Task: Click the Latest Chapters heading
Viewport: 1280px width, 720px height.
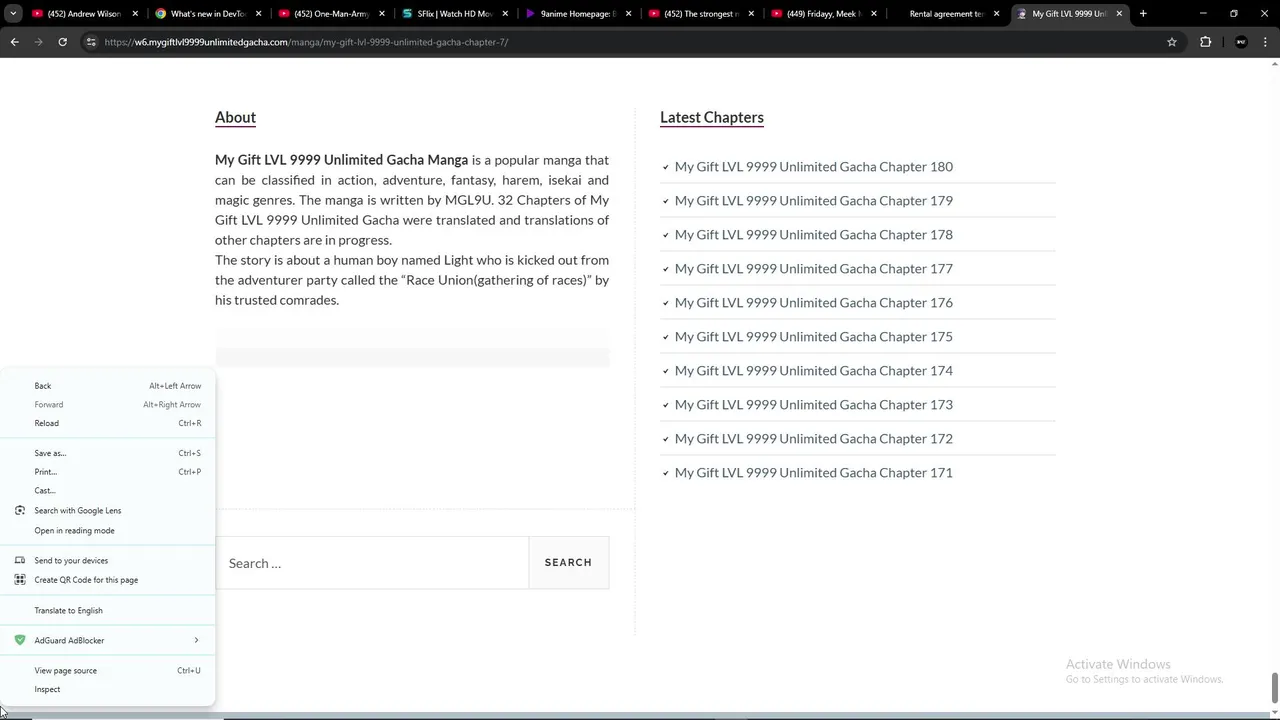Action: click(712, 117)
